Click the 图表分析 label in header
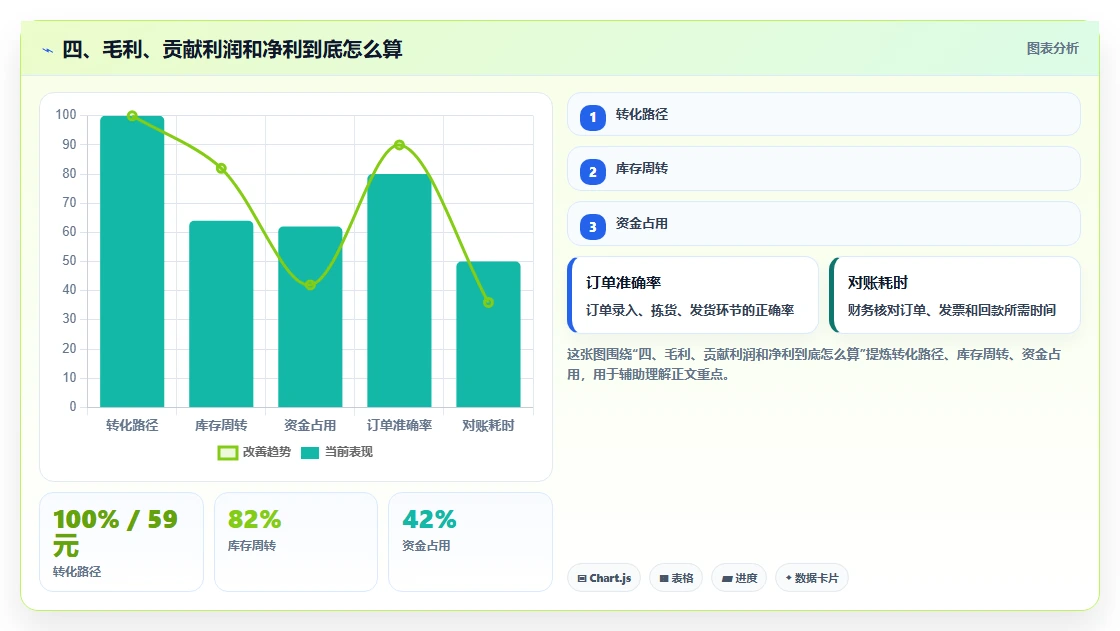Image resolution: width=1120 pixels, height=631 pixels. coord(1052,49)
